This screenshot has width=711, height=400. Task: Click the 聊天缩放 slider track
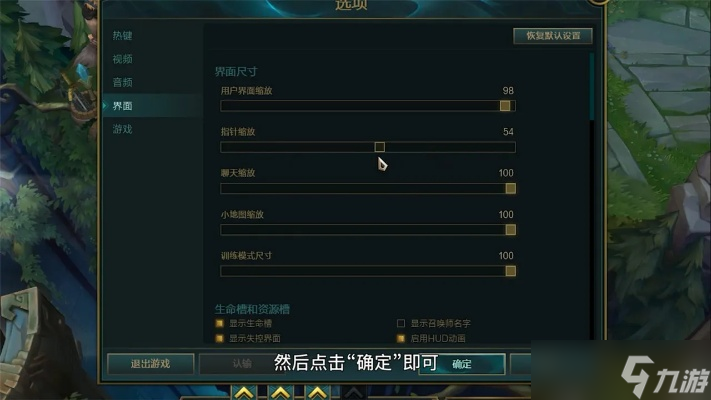[x=368, y=189]
